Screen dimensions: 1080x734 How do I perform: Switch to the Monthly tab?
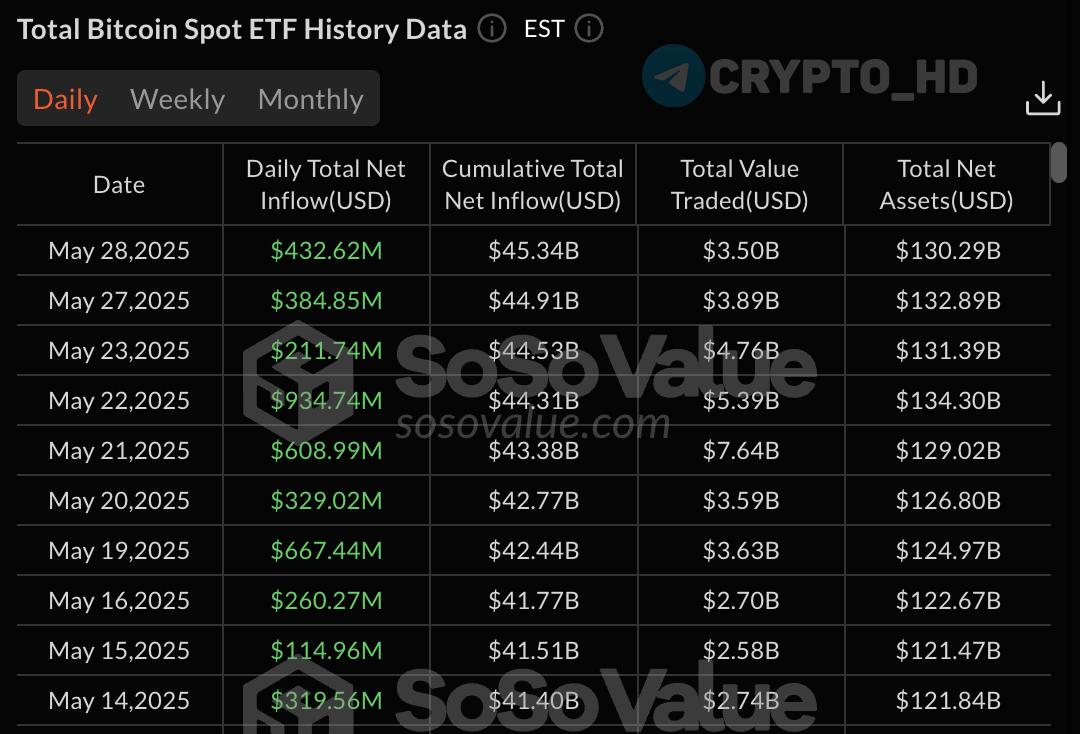click(311, 99)
